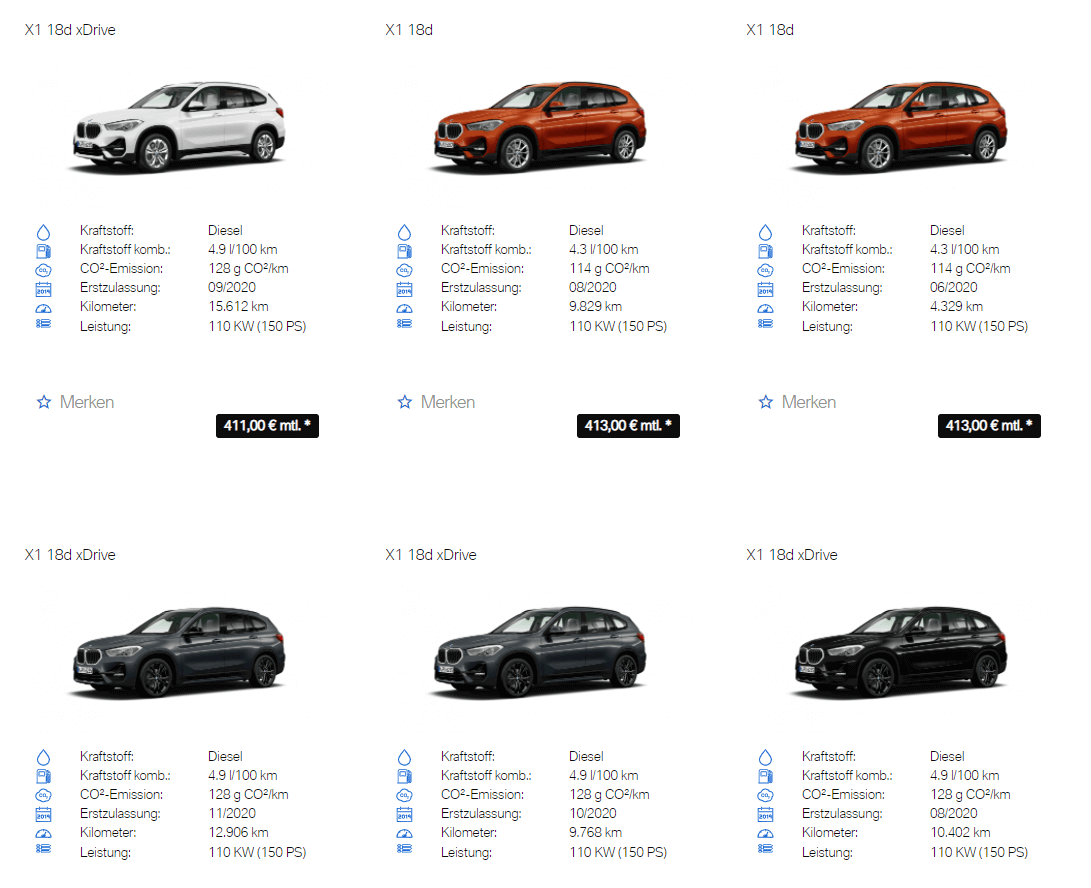Click the calendar icon beside Erstzulassung 06/2020
Image resolution: width=1091 pixels, height=888 pixels.
coord(765,290)
